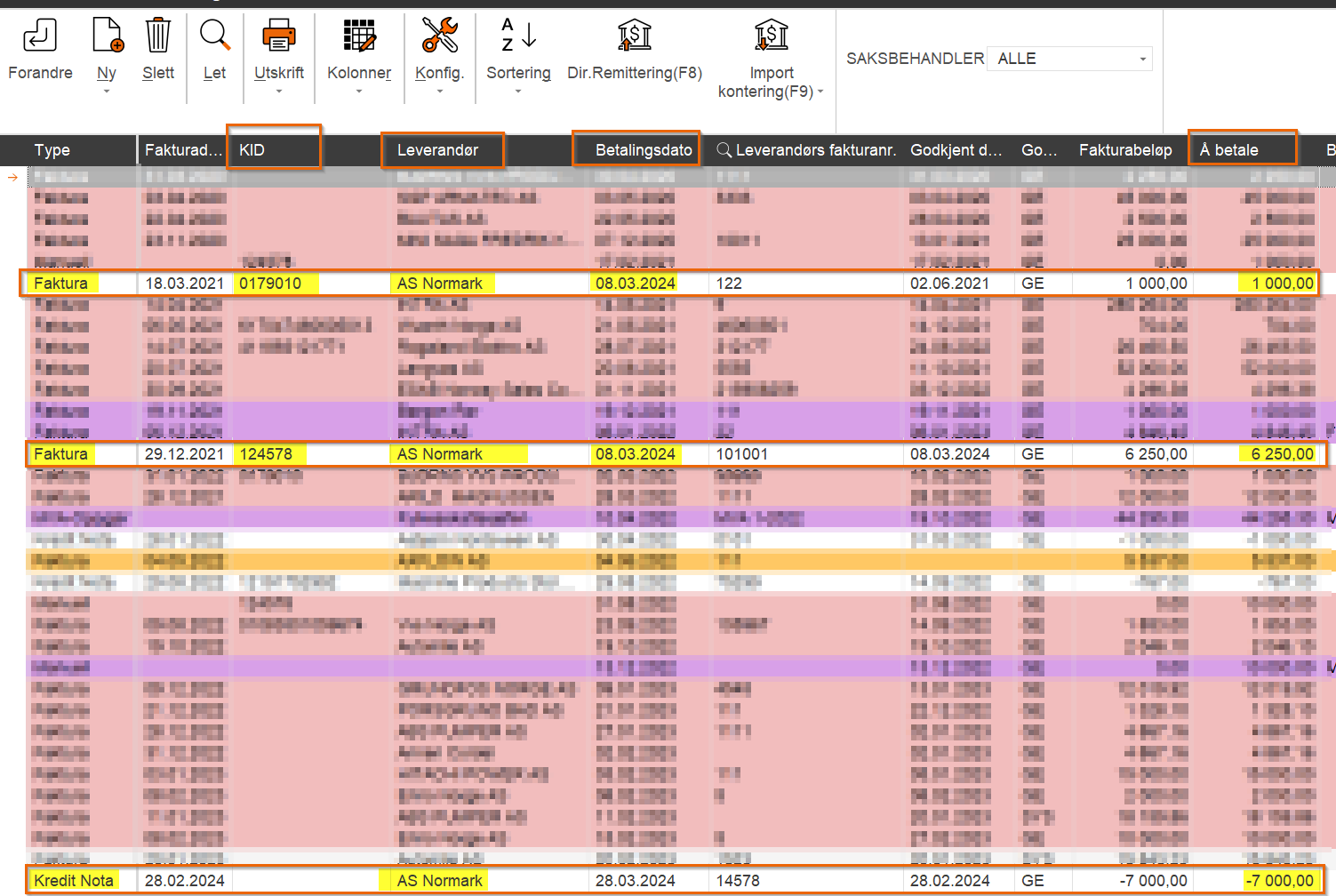Click AS Normark in the KID 124578 row
The width and height of the screenshot is (1336, 896).
click(x=440, y=454)
